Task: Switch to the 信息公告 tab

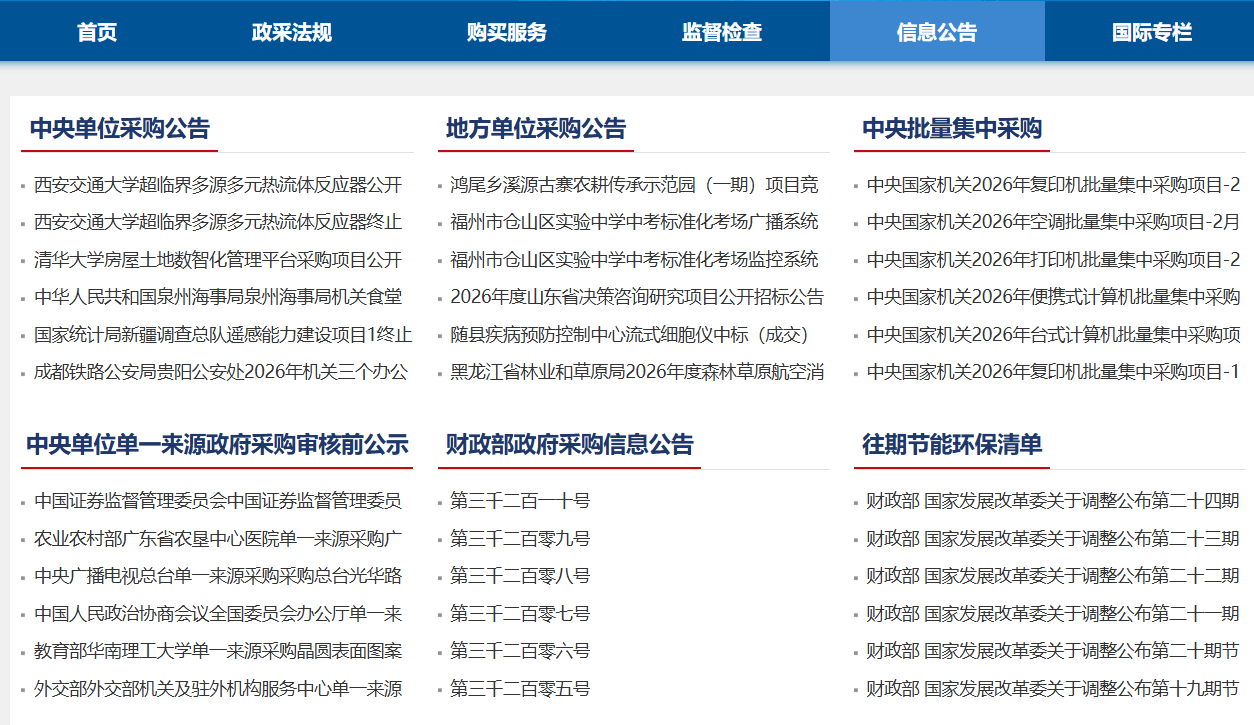Action: coord(936,32)
